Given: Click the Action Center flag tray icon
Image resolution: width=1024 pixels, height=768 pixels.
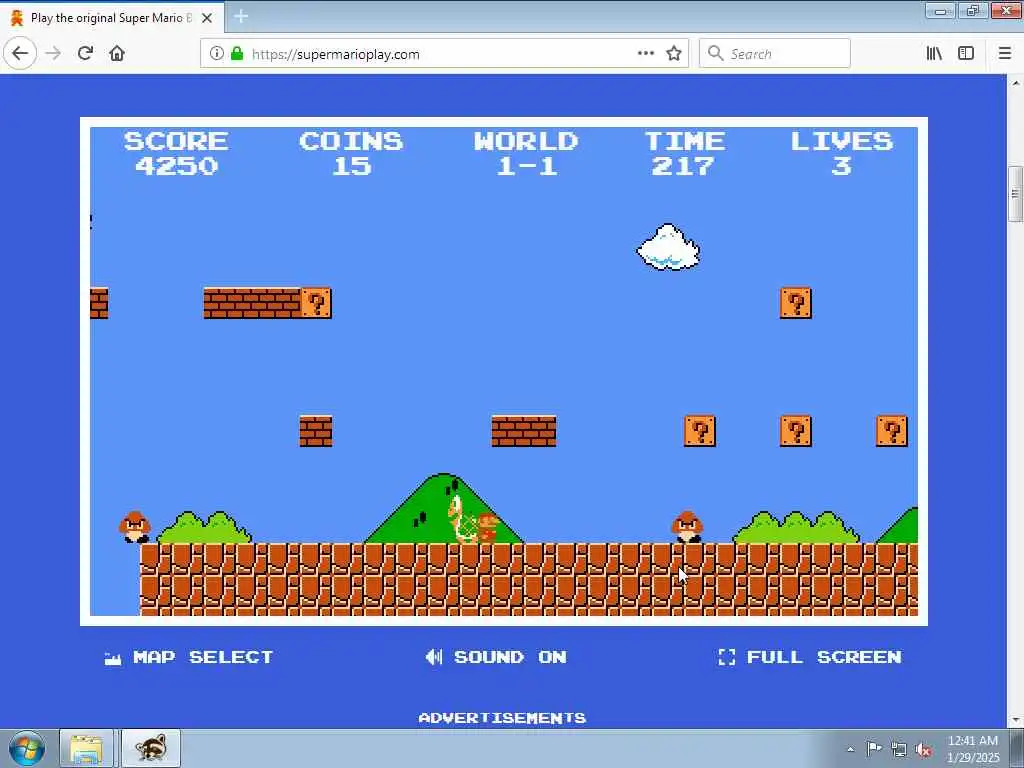Looking at the screenshot, I should point(874,748).
